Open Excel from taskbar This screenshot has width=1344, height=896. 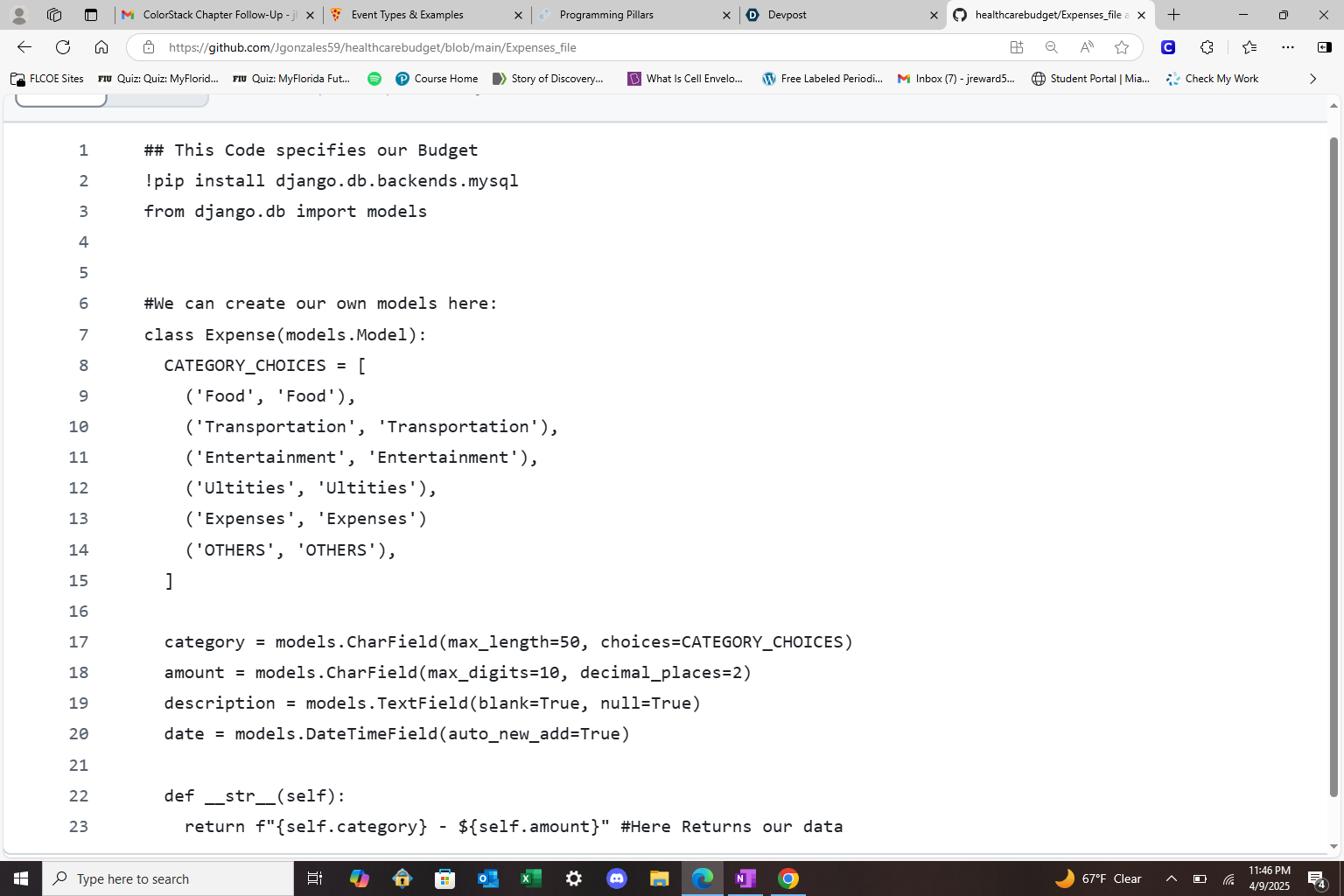[x=530, y=878]
